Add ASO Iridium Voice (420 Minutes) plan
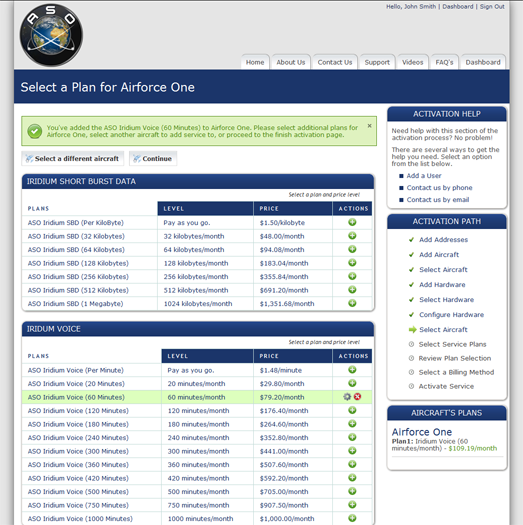Image resolution: width=523 pixels, height=525 pixels. coord(352,478)
